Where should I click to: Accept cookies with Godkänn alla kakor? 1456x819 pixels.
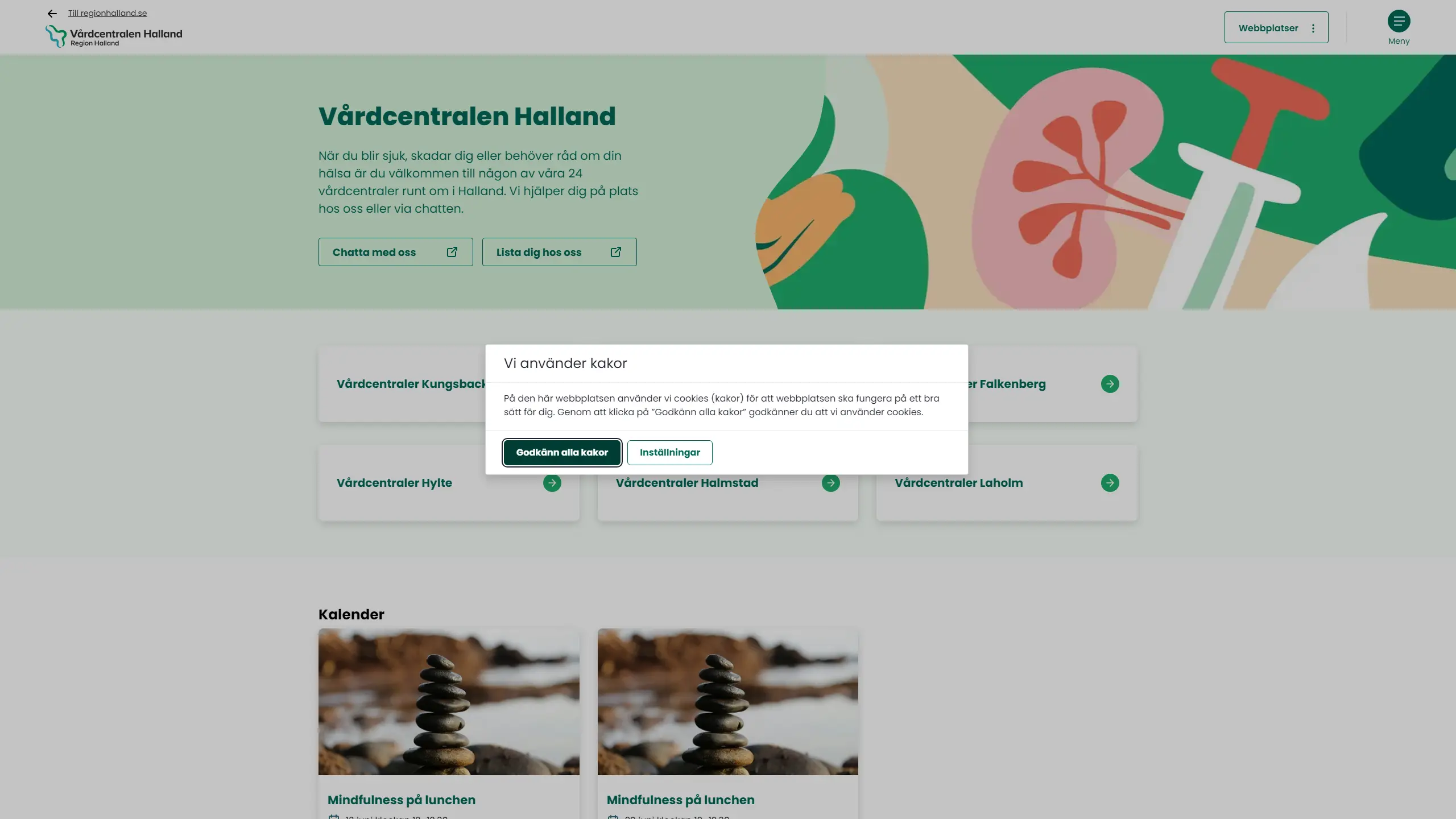click(x=562, y=453)
